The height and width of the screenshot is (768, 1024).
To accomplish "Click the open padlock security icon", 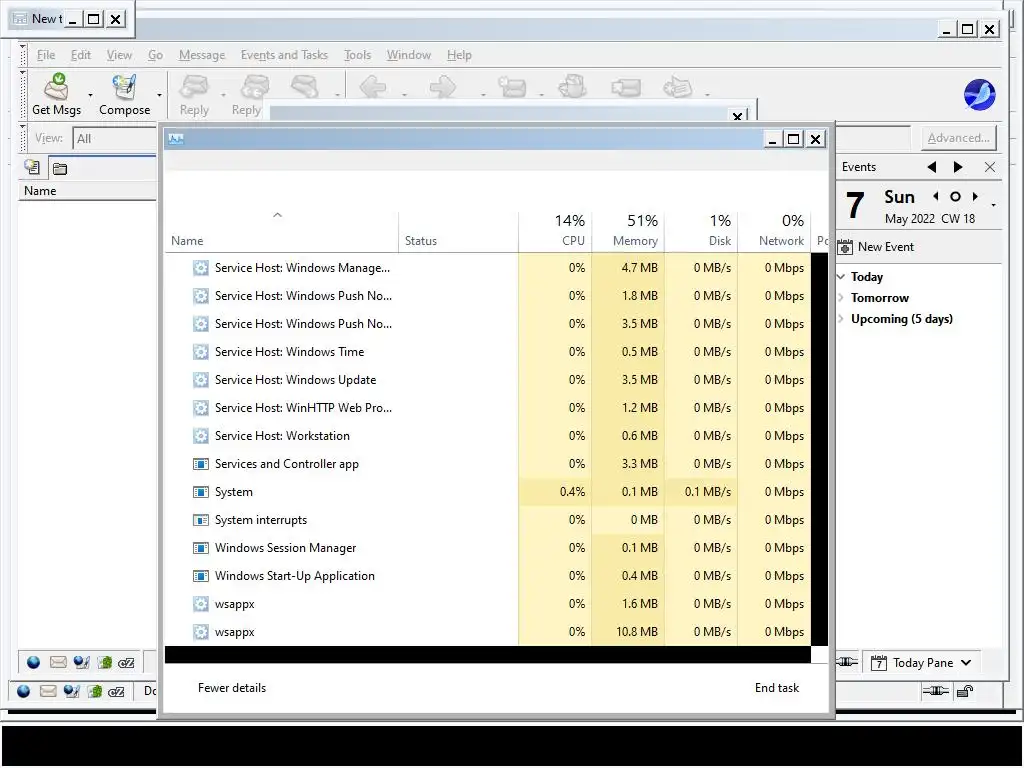I will tap(965, 691).
